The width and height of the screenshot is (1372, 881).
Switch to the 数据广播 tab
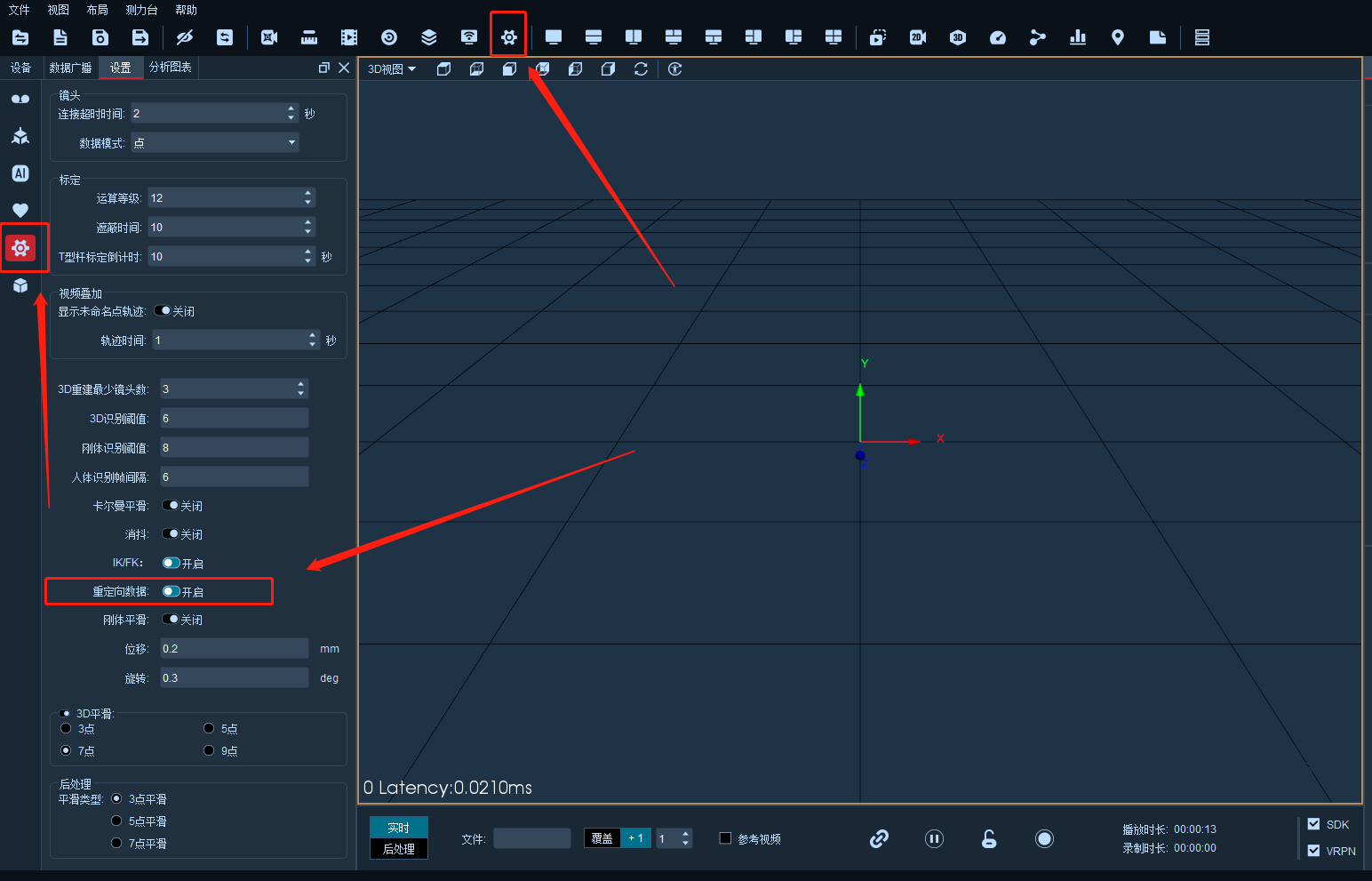pos(70,68)
